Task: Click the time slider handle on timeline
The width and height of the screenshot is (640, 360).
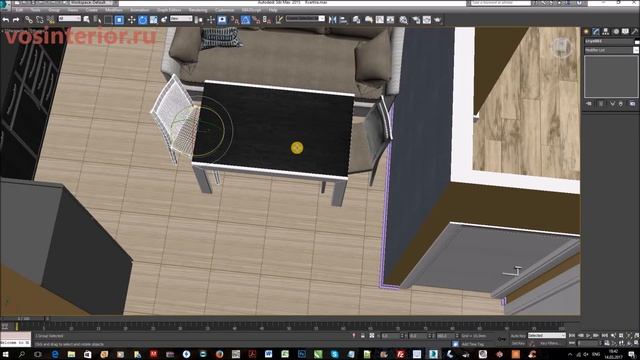Action: [23, 319]
